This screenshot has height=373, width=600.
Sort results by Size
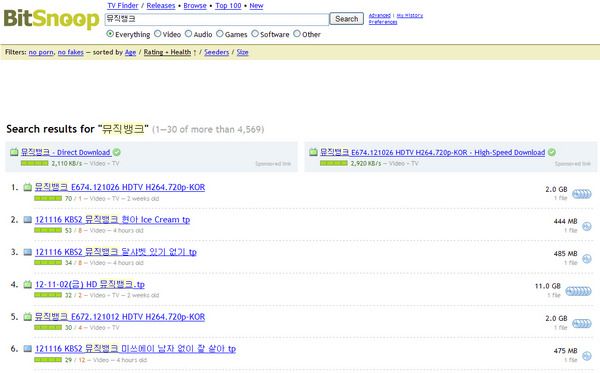tap(243, 52)
